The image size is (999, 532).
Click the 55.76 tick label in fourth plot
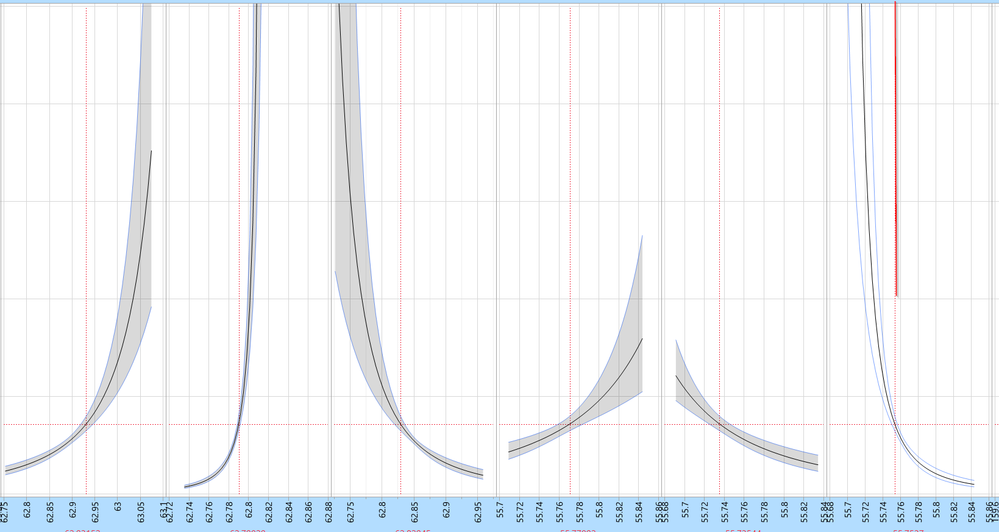pos(559,511)
